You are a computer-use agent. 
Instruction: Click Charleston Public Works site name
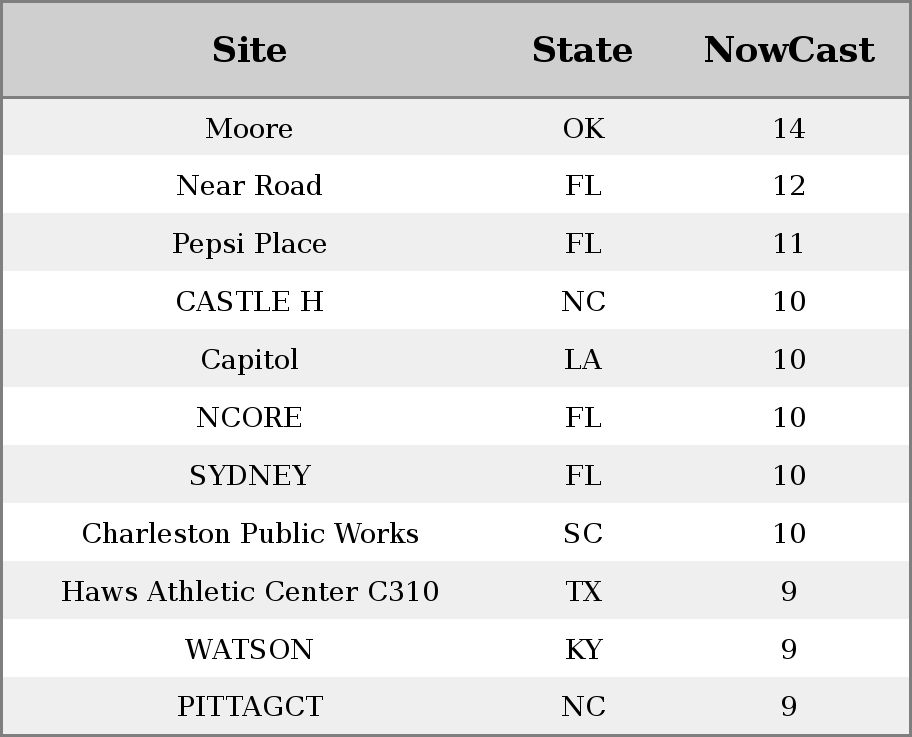250,533
